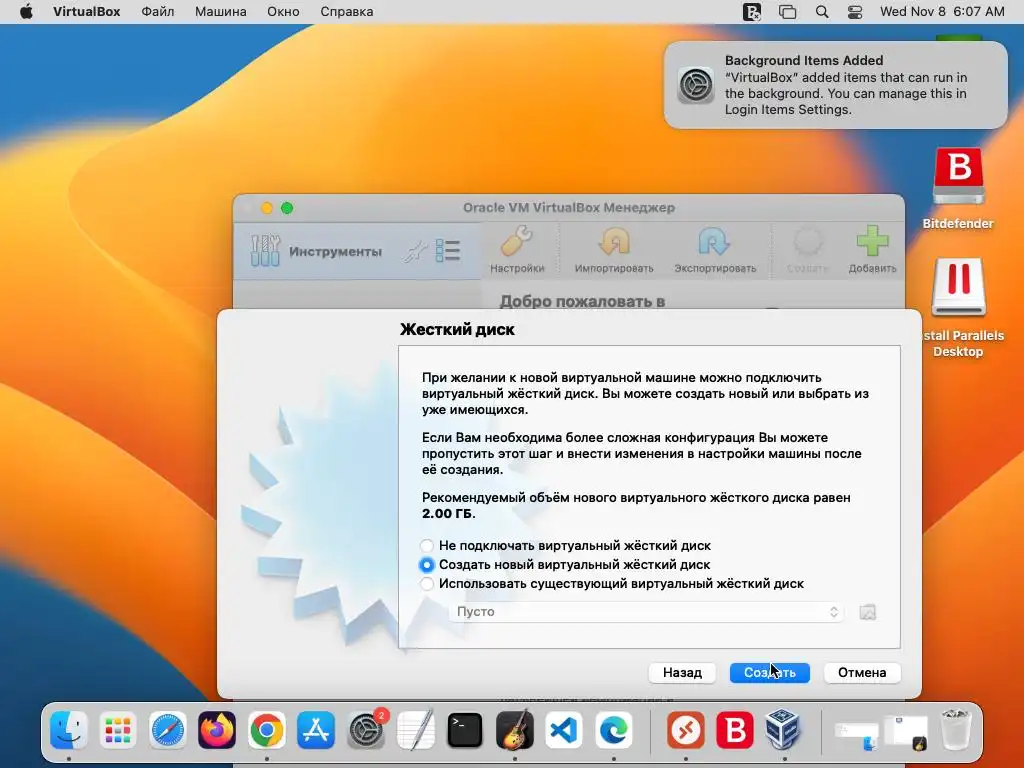The height and width of the screenshot is (768, 1024).
Task: Open the Trash in the Dock
Action: (x=955, y=729)
